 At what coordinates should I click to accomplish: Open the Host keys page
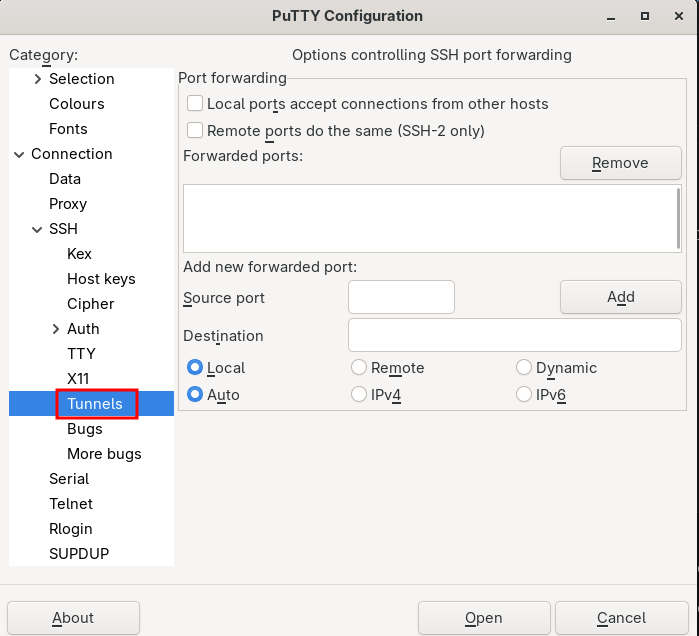[x=101, y=279]
